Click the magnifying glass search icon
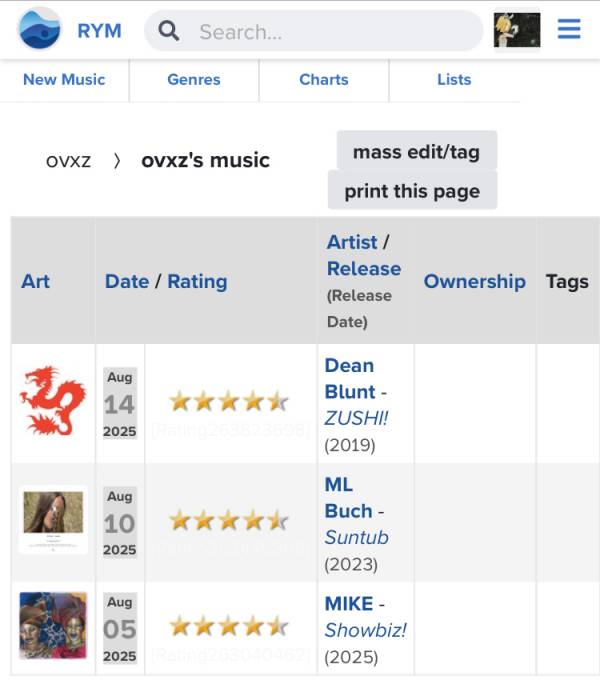Viewport: 600px width, 692px height. [x=169, y=31]
